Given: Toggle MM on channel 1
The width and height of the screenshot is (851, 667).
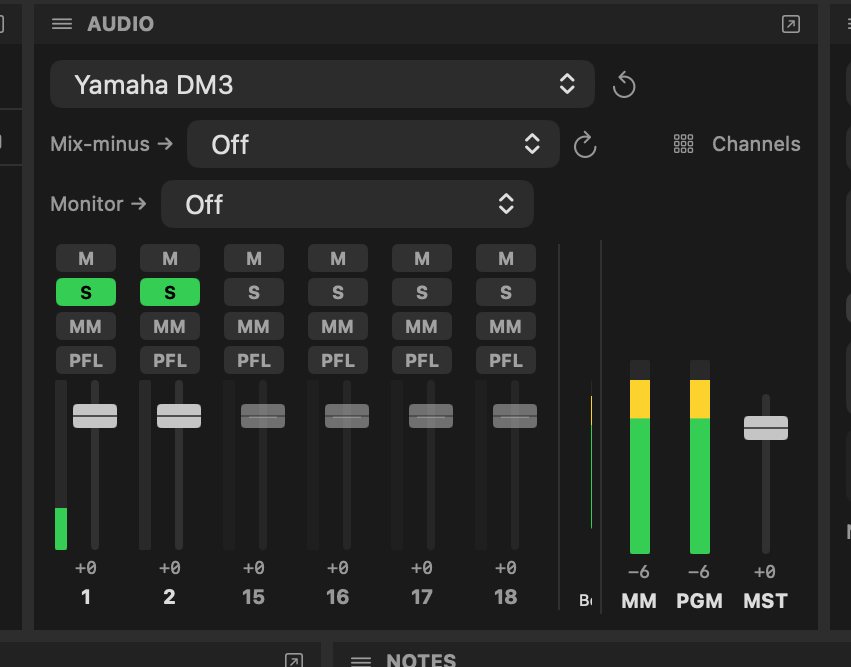Looking at the screenshot, I should tap(86, 326).
